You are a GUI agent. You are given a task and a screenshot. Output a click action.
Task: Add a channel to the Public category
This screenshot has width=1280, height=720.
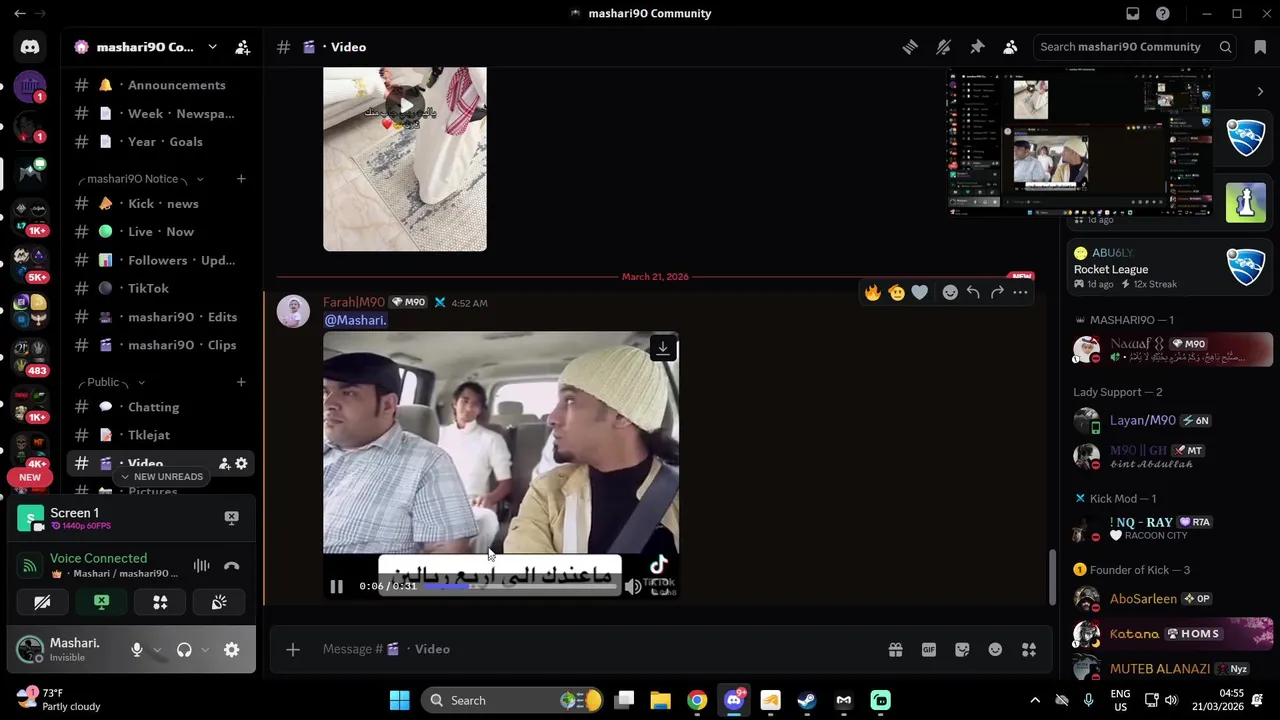tap(241, 382)
